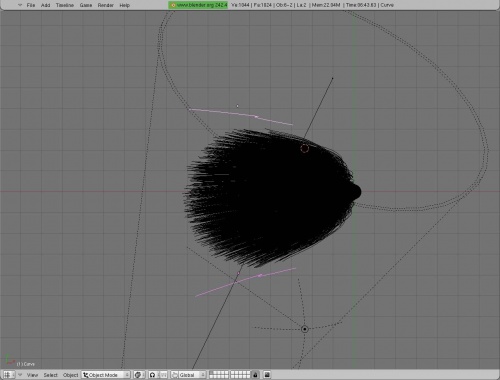Toggle the first layer button in the grid
Viewport: 500px width, 380px height.
click(211, 373)
